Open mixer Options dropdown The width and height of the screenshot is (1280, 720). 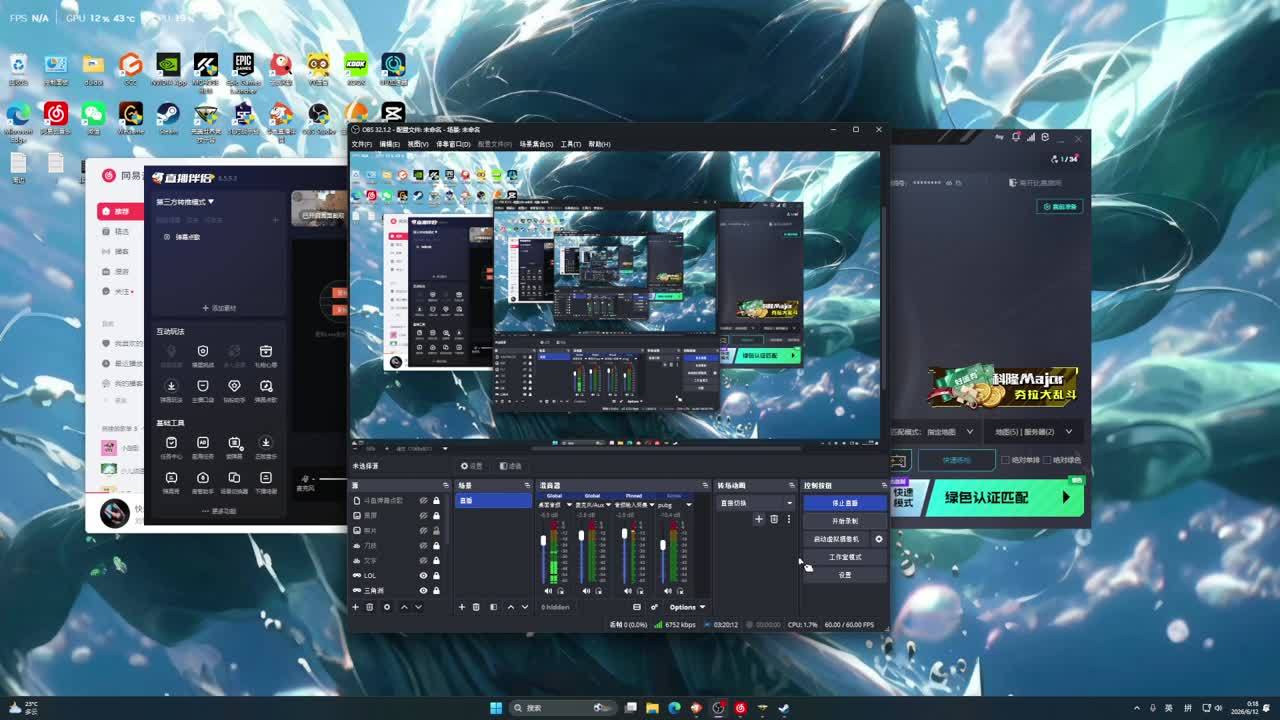[x=687, y=607]
